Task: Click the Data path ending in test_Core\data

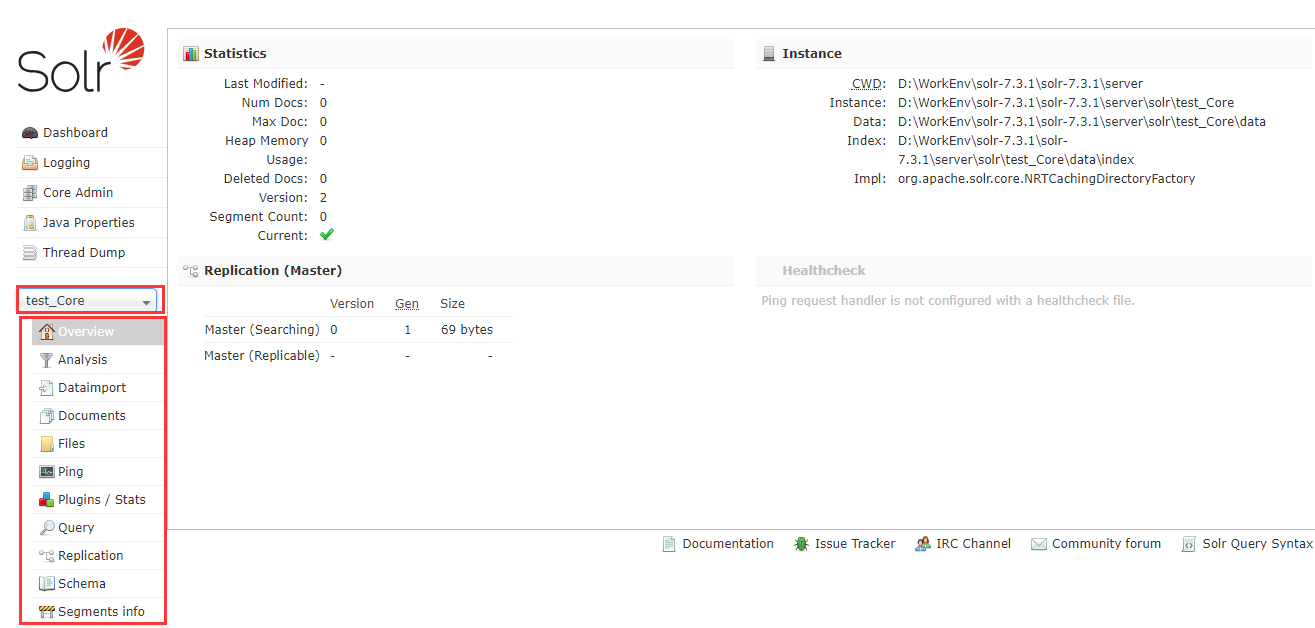Action: pos(1082,122)
